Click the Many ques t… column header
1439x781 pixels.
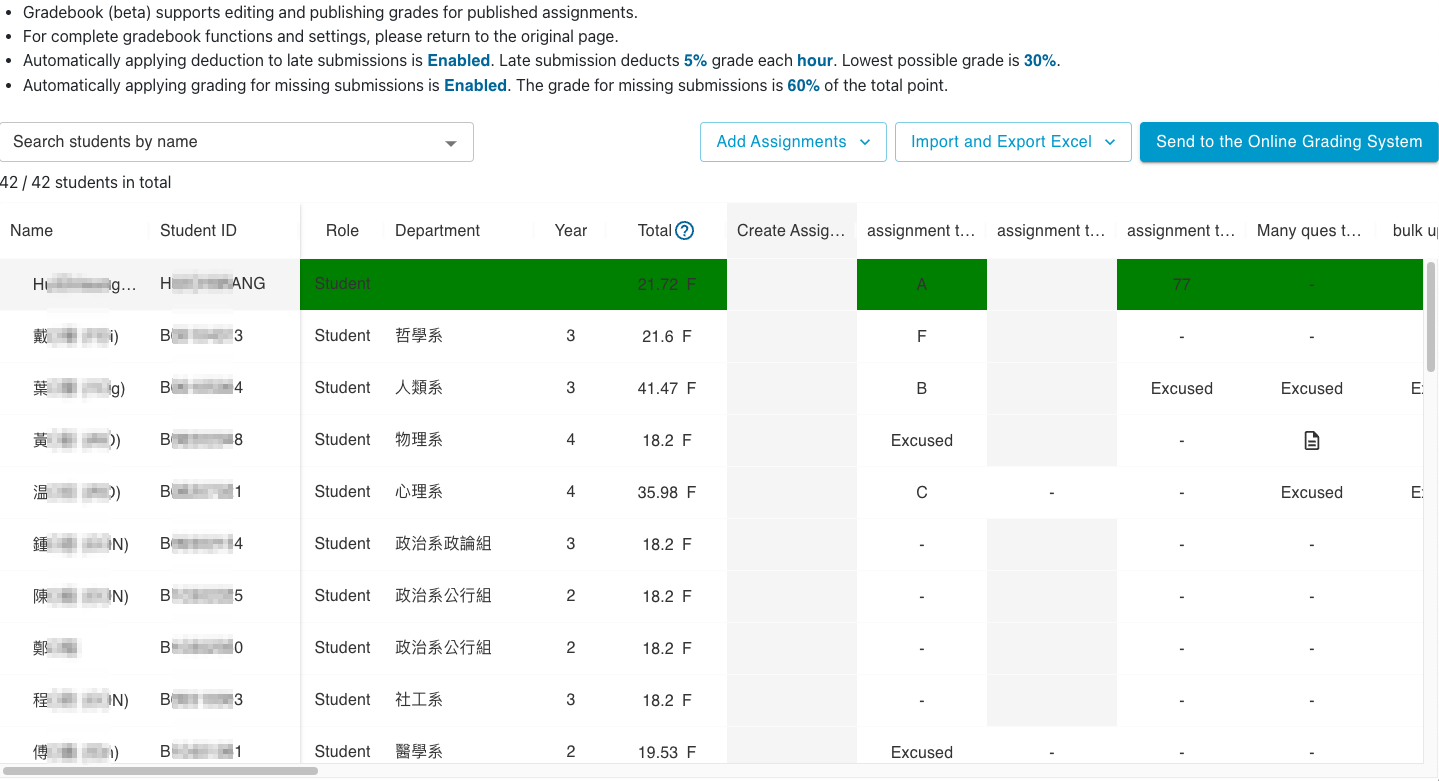pyautogui.click(x=1309, y=231)
